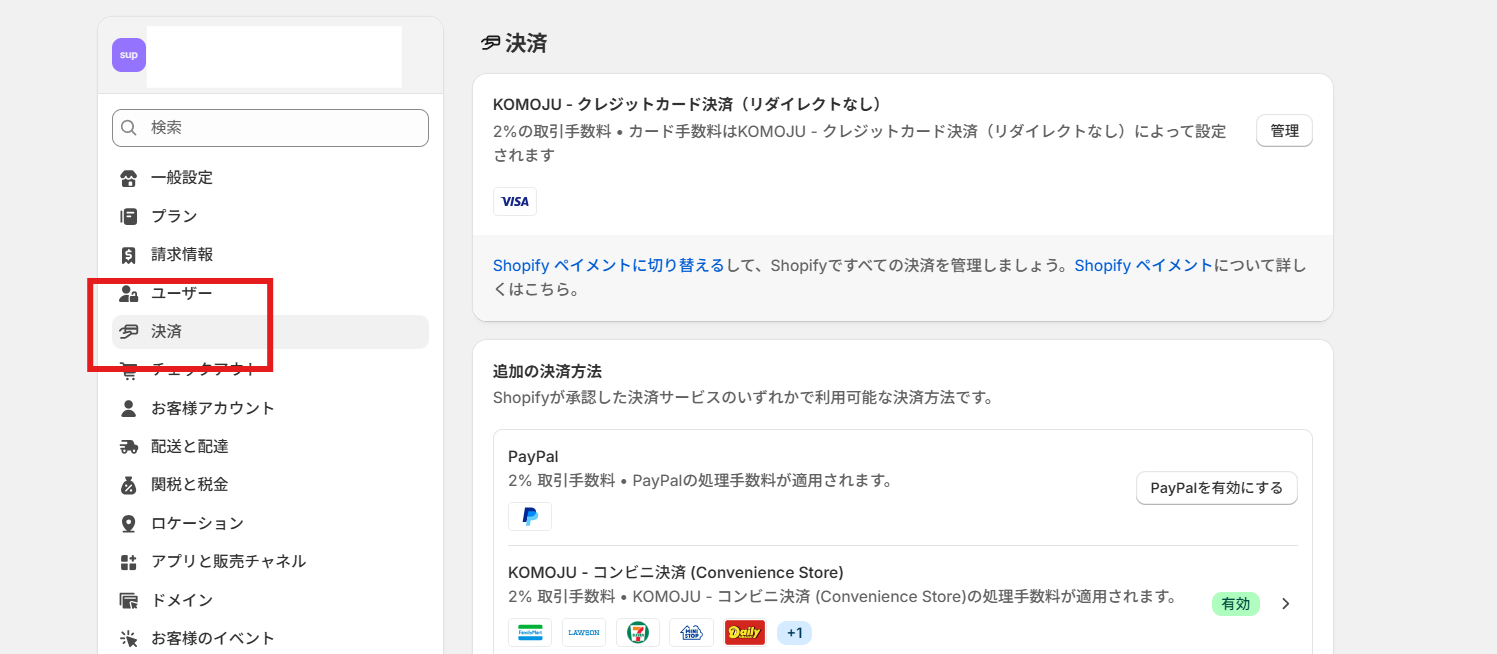The image size is (1497, 654).
Task: Select 決済 in the settings sidebar
Action: pos(167,332)
